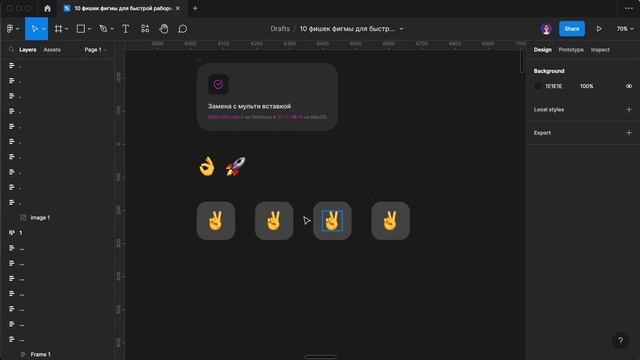Open Frame tool options dropdown arrow
The width and height of the screenshot is (640, 360).
[x=67, y=29]
